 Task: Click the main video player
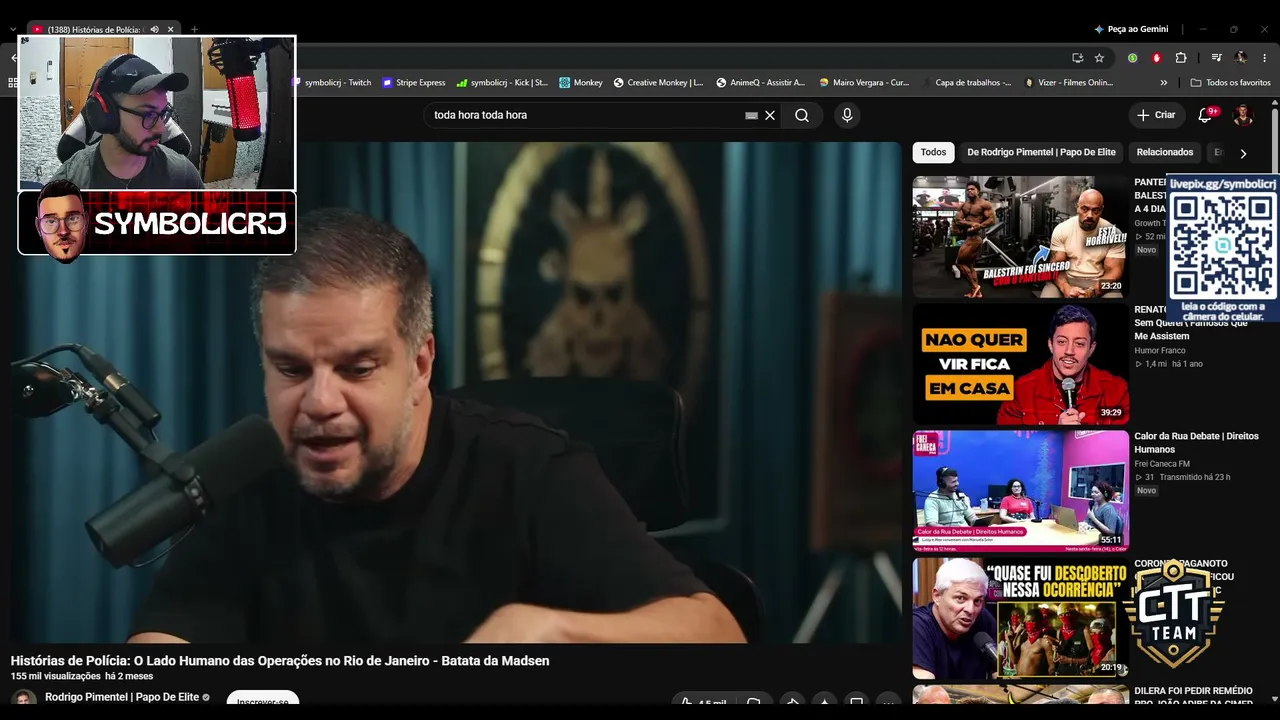(456, 392)
